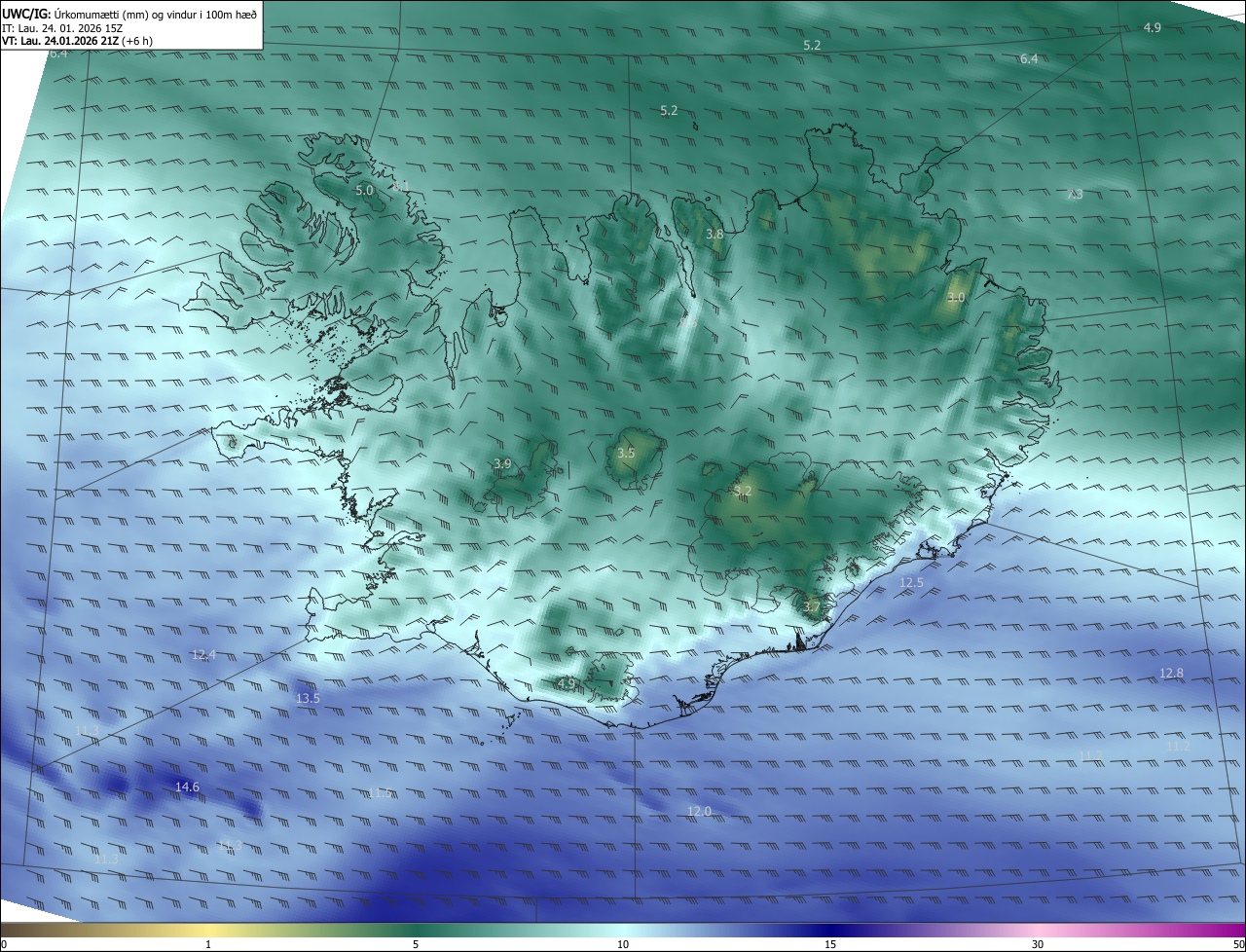1246x952 pixels.
Task: Click the 15 tick on the color scale
Action: (x=830, y=944)
